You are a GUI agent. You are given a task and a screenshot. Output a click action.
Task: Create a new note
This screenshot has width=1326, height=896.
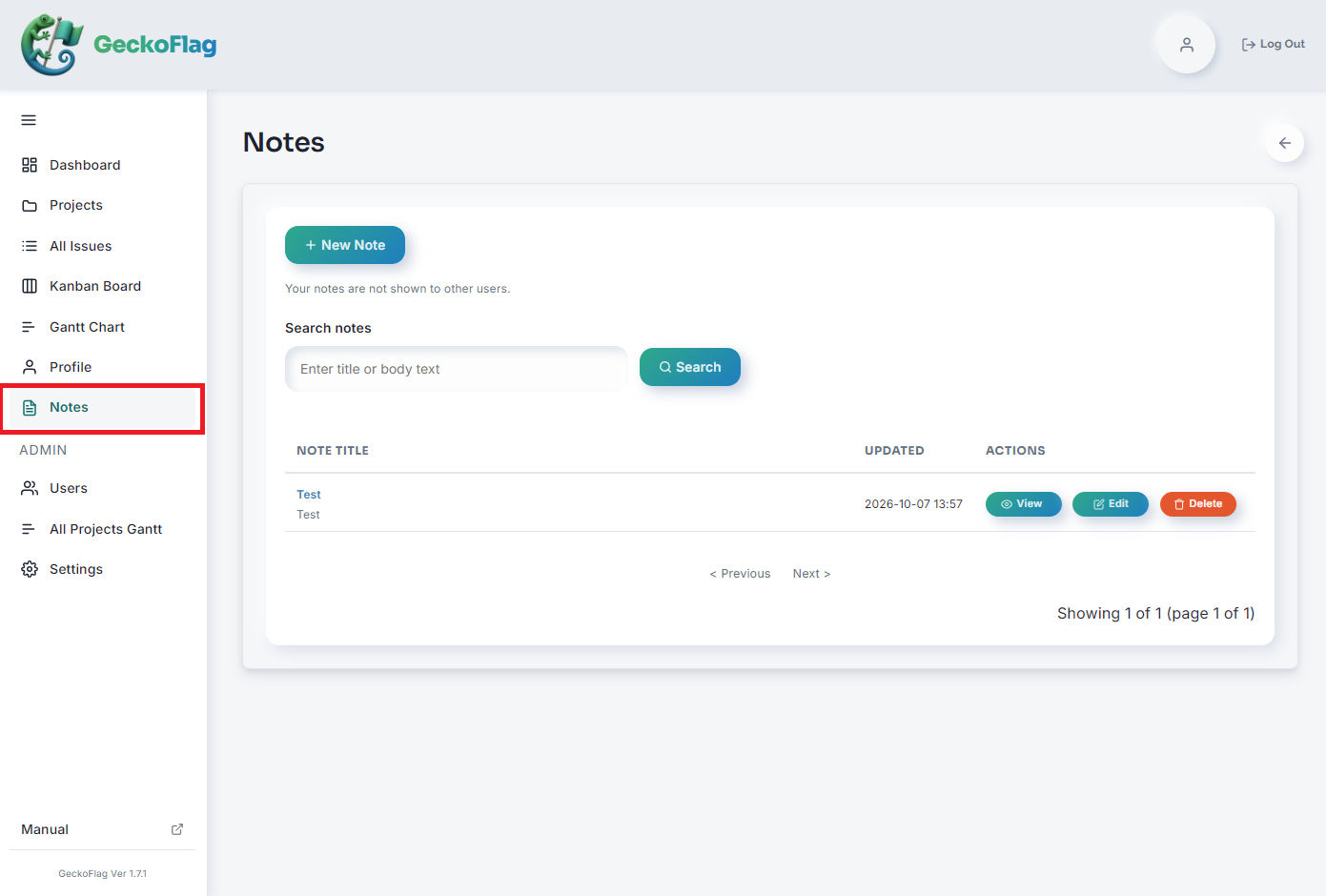point(345,245)
